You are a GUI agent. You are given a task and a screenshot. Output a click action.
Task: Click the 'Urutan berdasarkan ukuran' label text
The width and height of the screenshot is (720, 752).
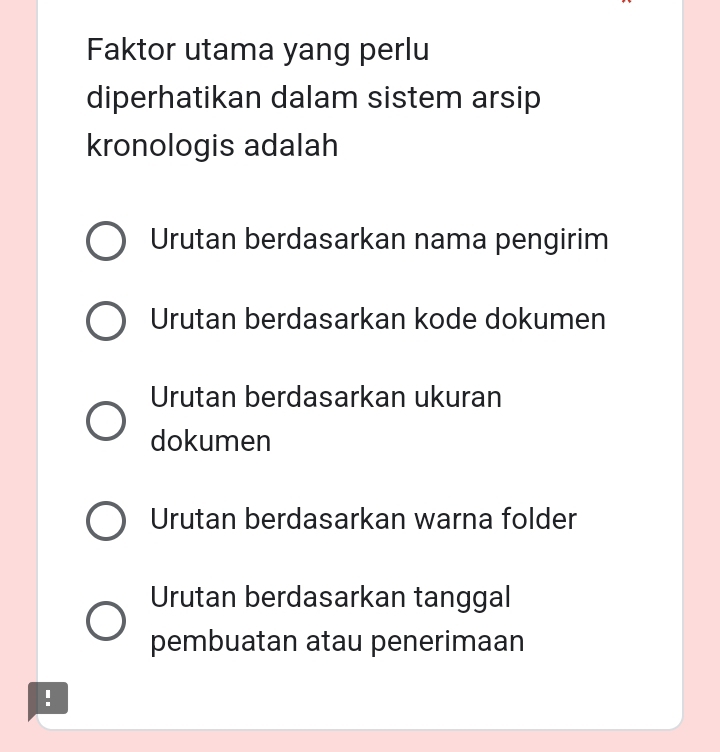326,397
